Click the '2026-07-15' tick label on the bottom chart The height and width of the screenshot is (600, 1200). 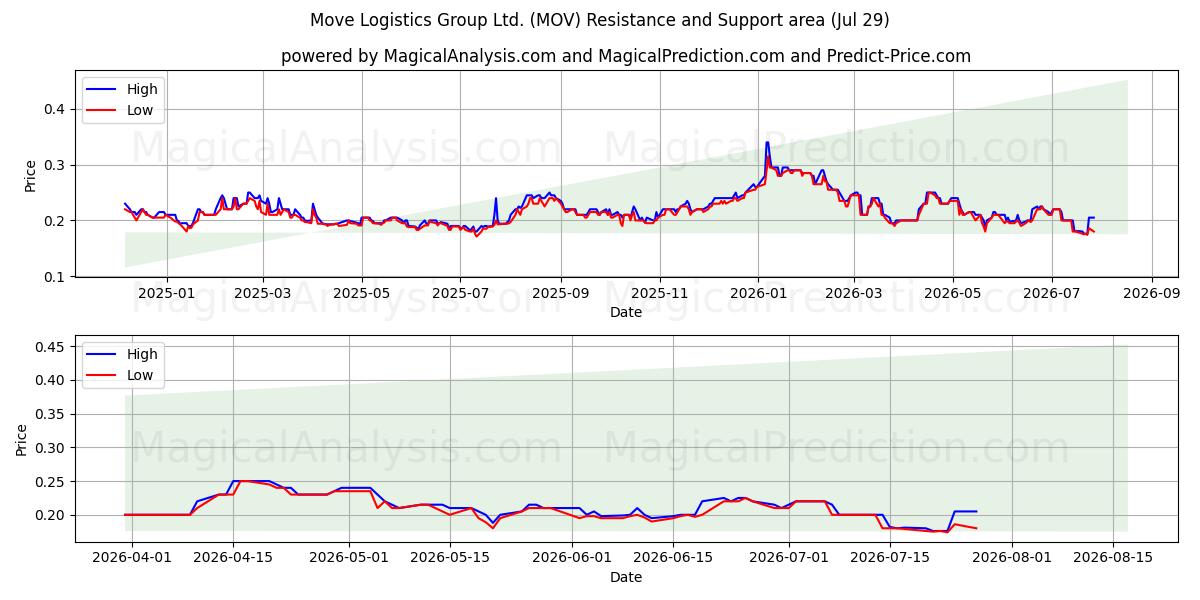[x=891, y=558]
